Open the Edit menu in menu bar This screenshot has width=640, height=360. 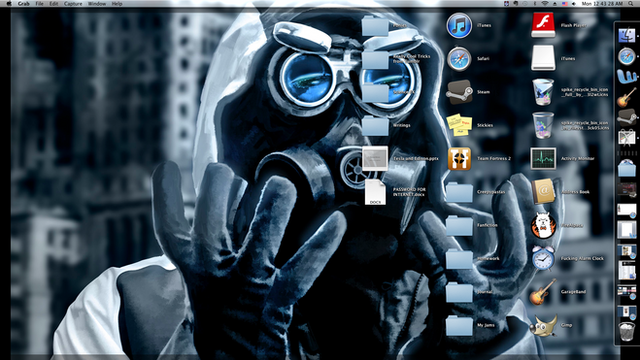[53, 4]
